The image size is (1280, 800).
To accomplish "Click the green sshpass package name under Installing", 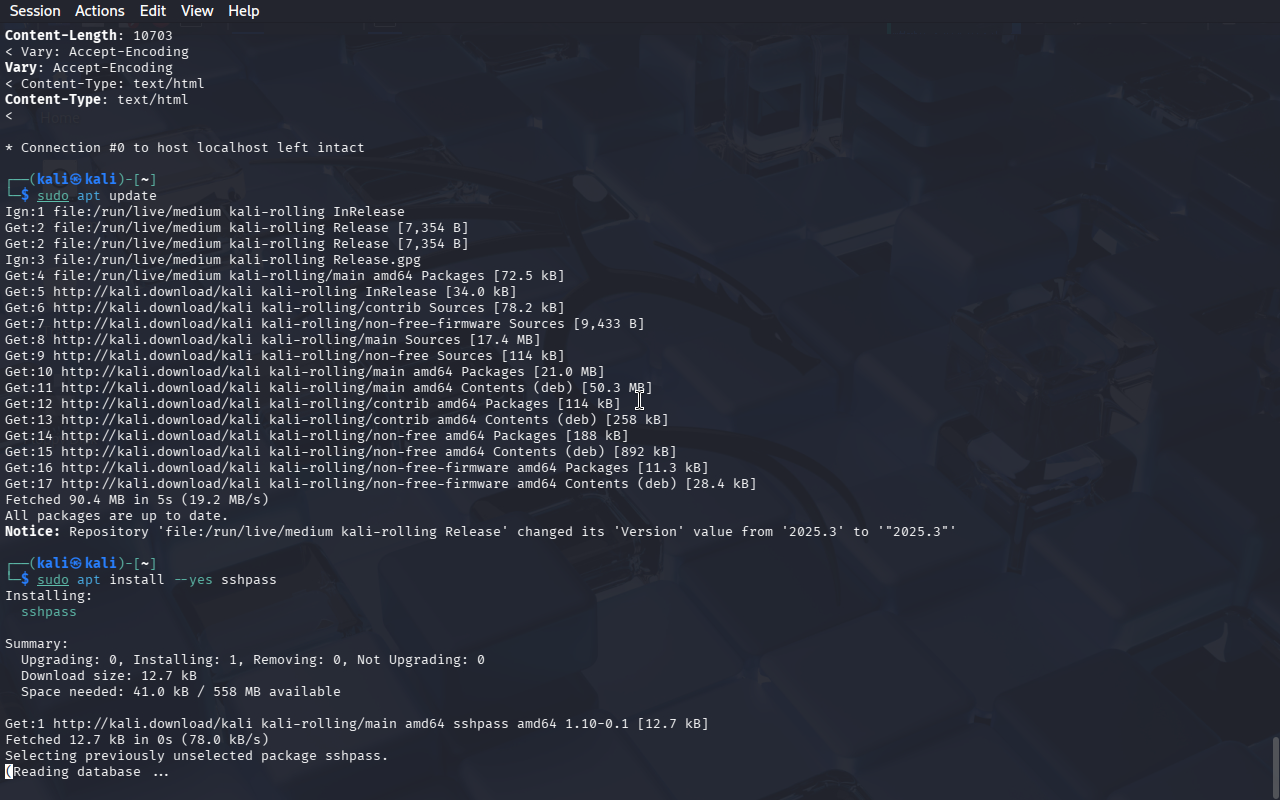I will tap(49, 612).
